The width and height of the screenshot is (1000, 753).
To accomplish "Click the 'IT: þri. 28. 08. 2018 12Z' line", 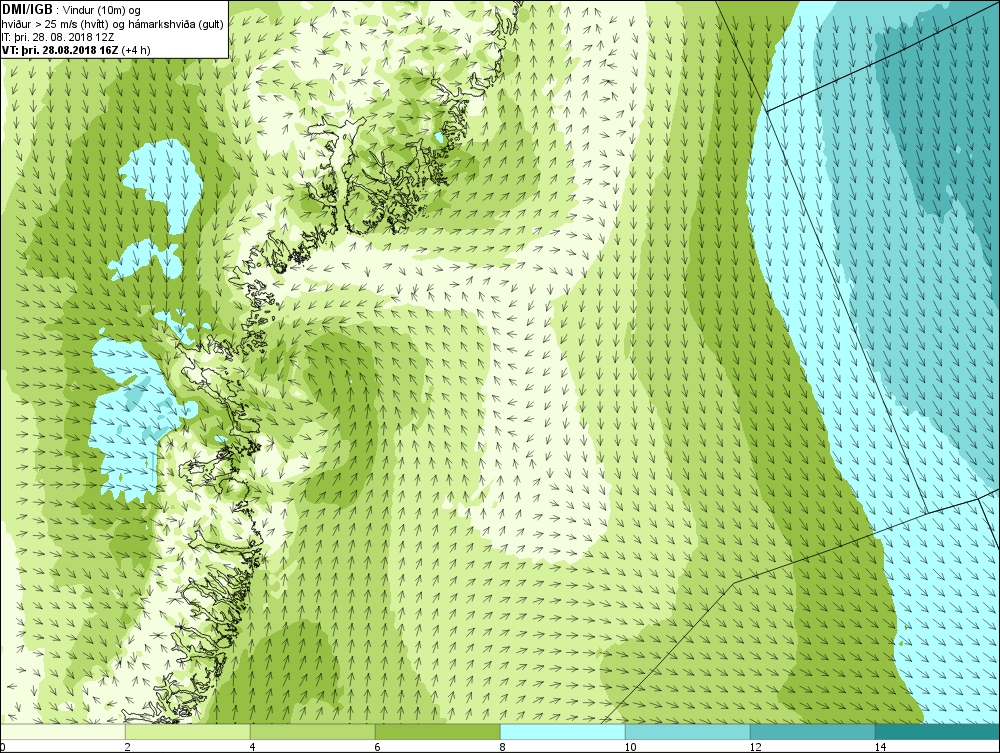I will pyautogui.click(x=58, y=36).
